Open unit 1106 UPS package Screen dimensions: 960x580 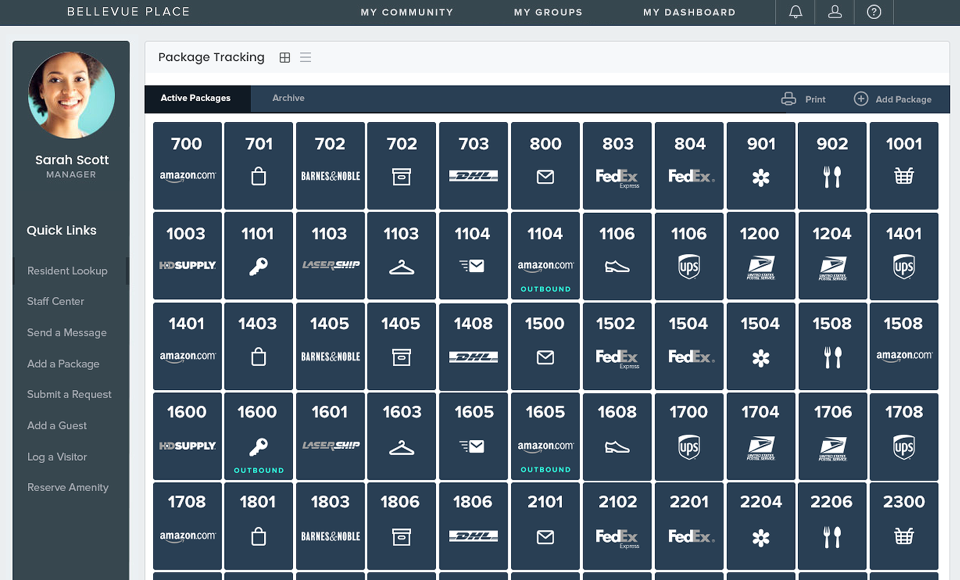click(x=689, y=255)
